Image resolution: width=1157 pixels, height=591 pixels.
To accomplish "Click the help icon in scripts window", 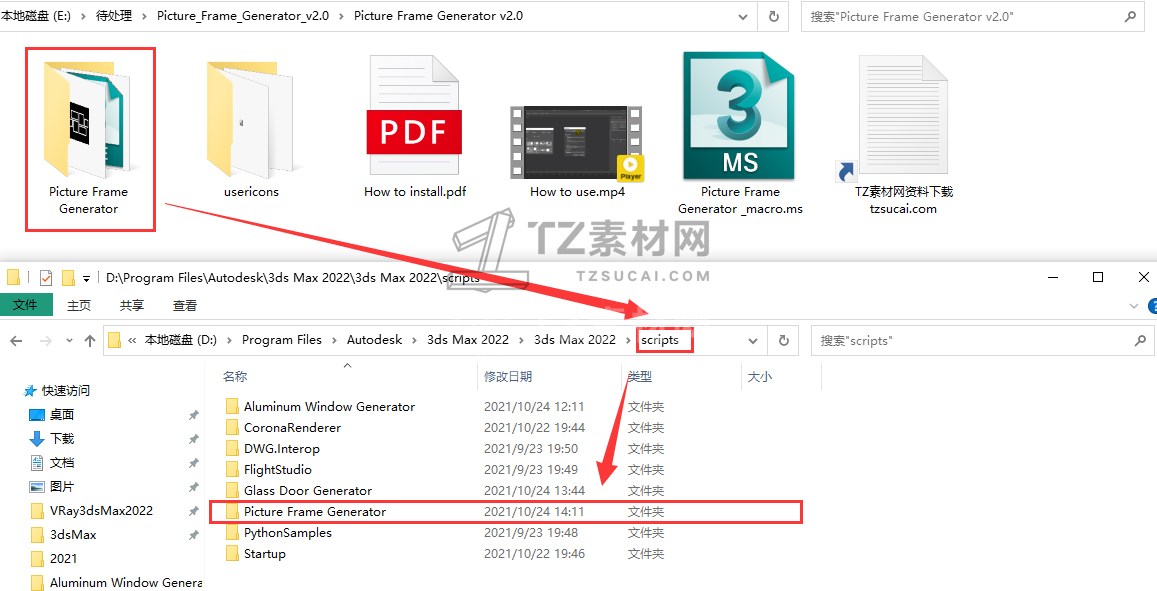I will coord(1153,305).
